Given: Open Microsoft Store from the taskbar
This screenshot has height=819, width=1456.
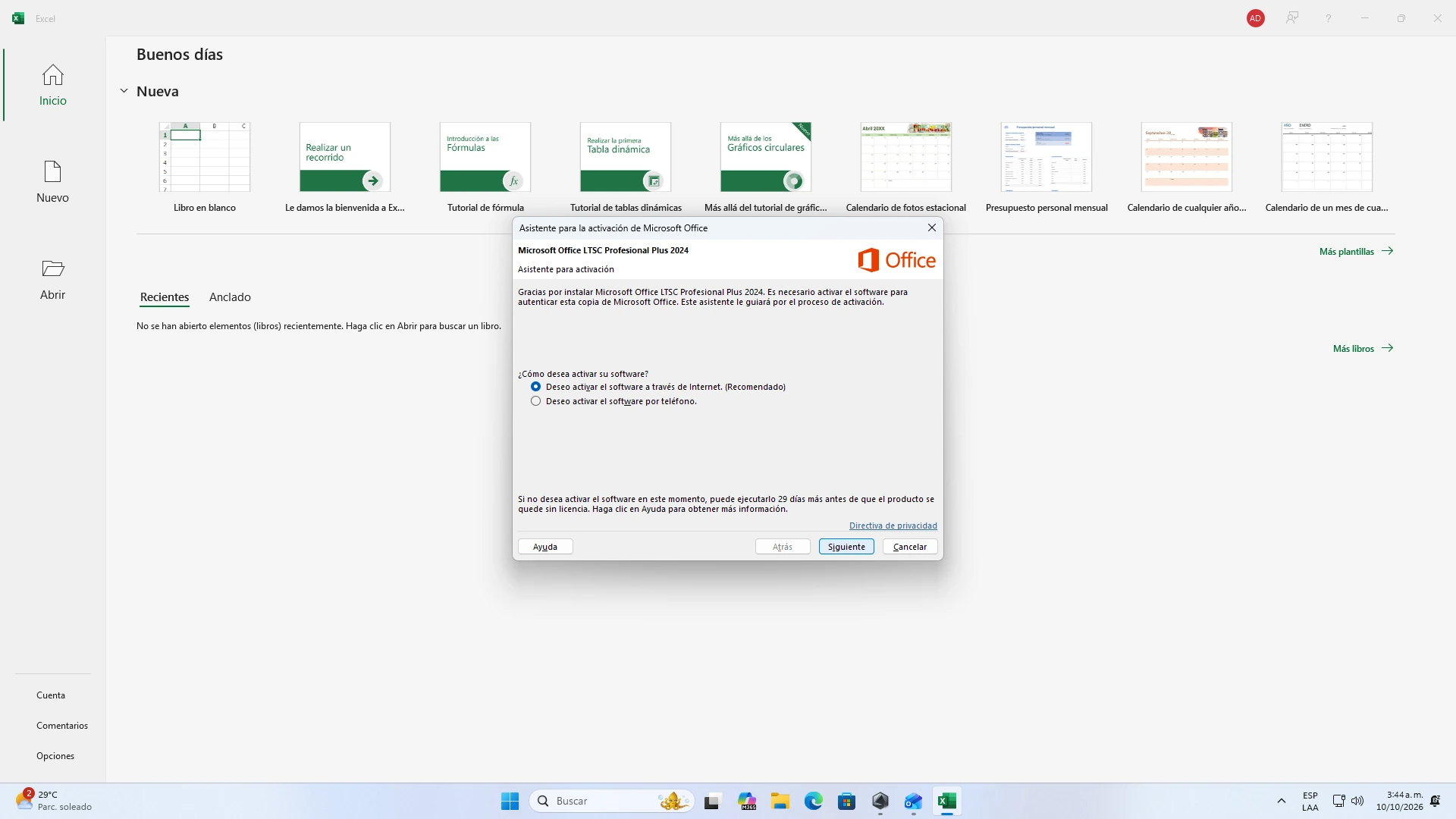Looking at the screenshot, I should point(847,801).
